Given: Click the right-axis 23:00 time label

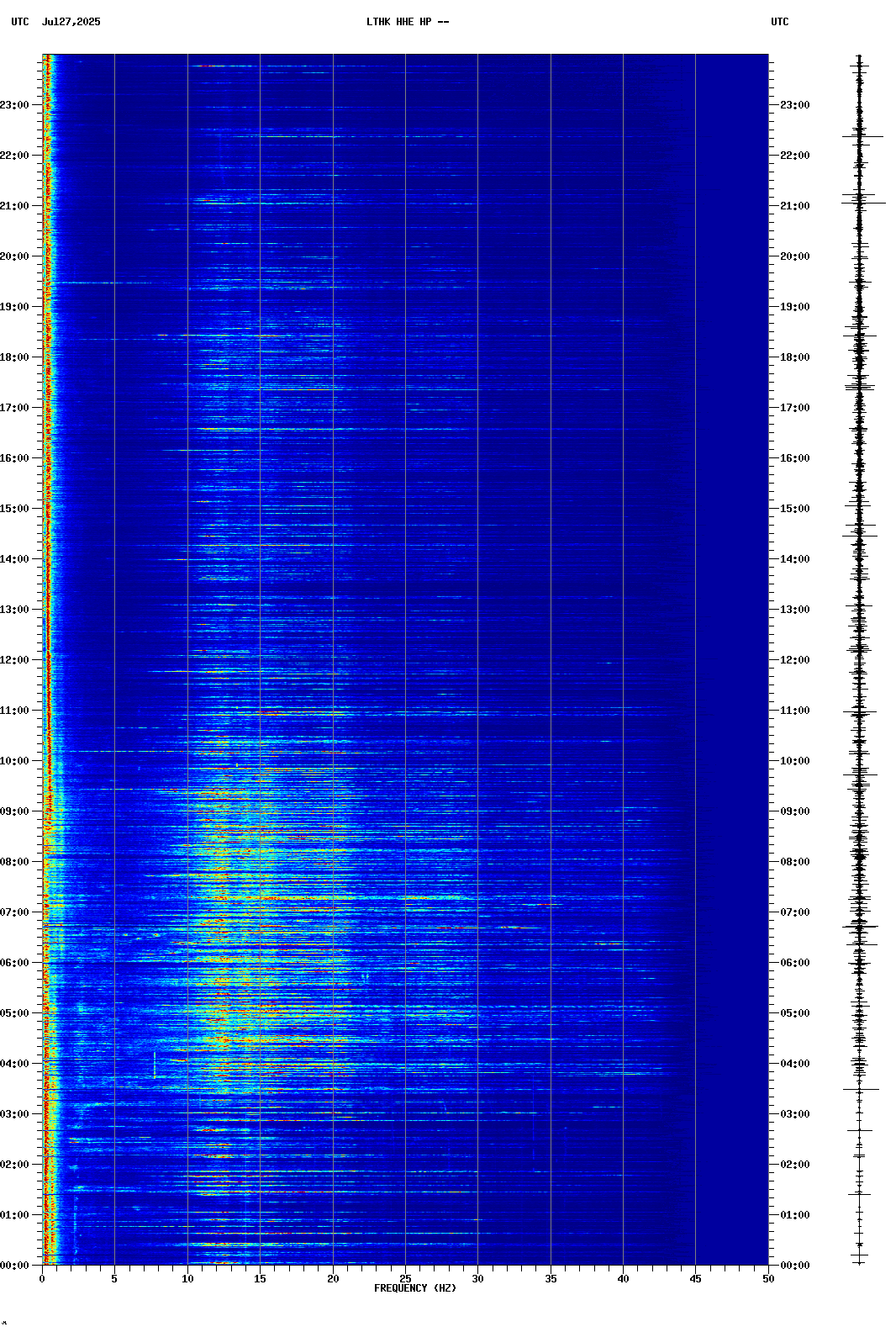Looking at the screenshot, I should 795,105.
